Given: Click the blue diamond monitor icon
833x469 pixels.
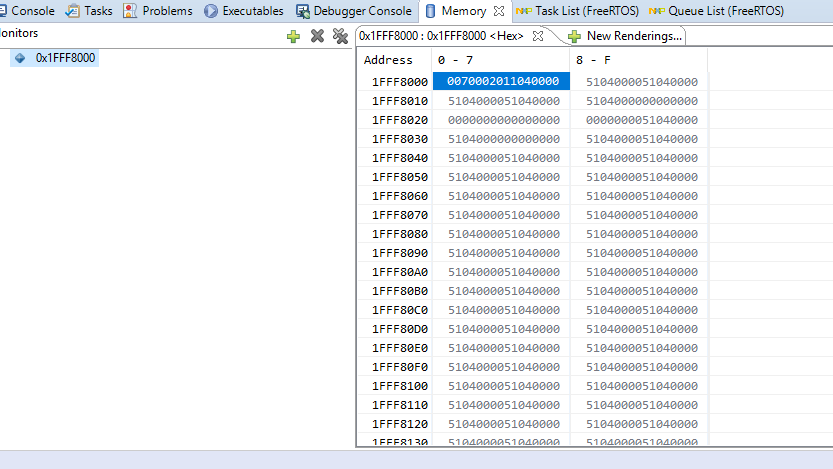Looking at the screenshot, I should click(20, 58).
